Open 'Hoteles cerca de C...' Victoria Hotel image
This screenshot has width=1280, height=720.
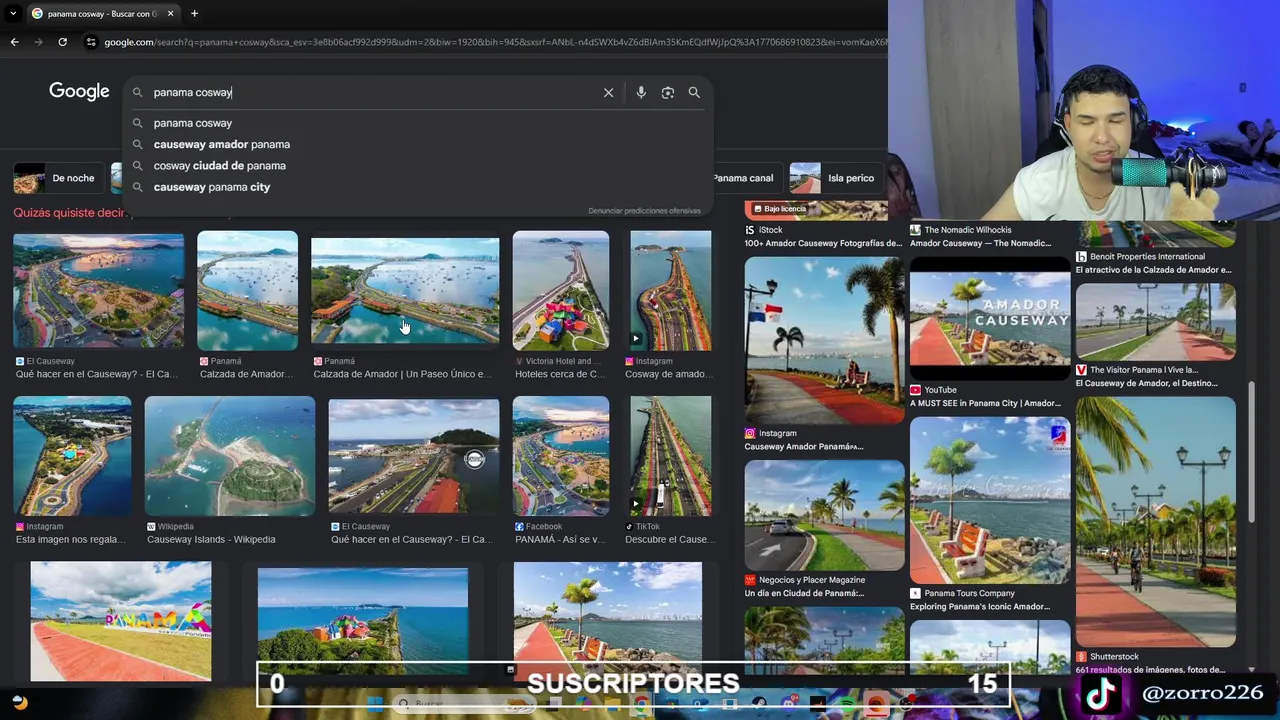pyautogui.click(x=561, y=291)
